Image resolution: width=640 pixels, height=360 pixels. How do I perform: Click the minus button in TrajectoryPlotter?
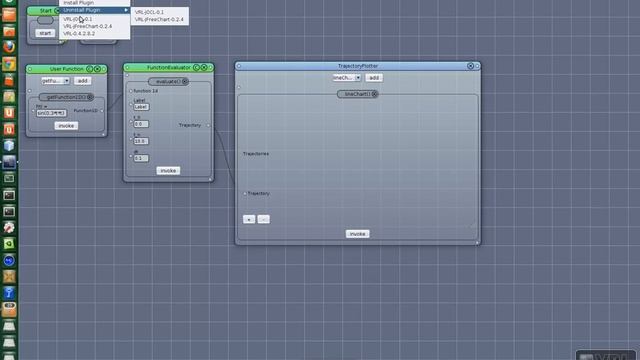click(264, 220)
